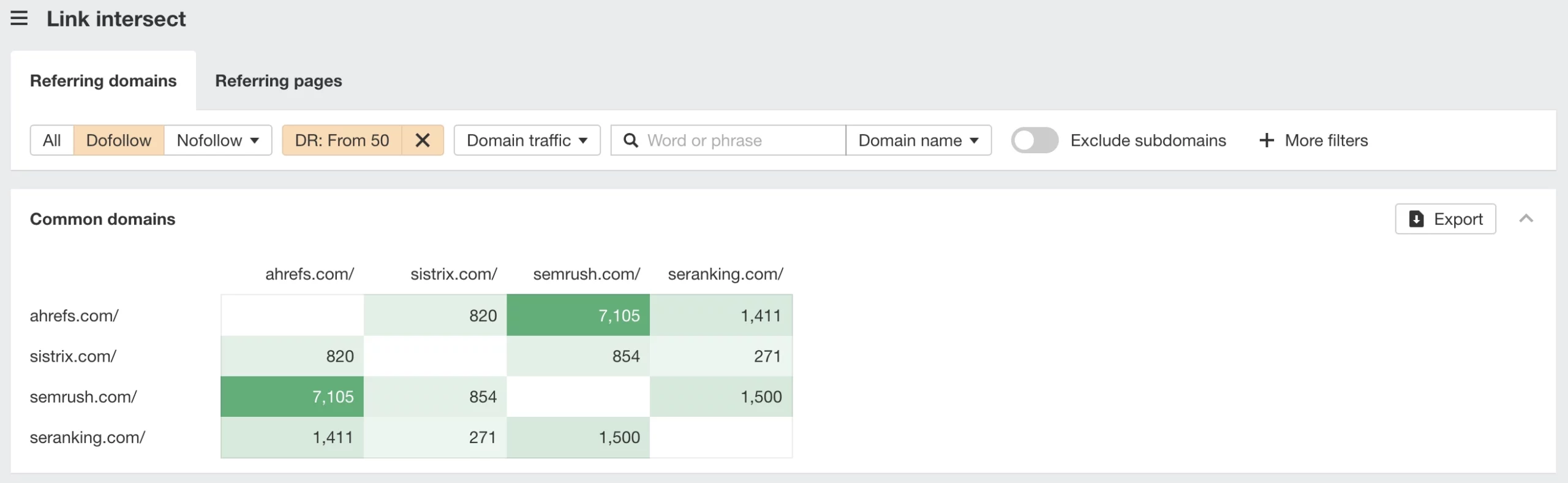Click the ahrefs.com/ column header
The height and width of the screenshot is (483, 1568).
pos(309,274)
